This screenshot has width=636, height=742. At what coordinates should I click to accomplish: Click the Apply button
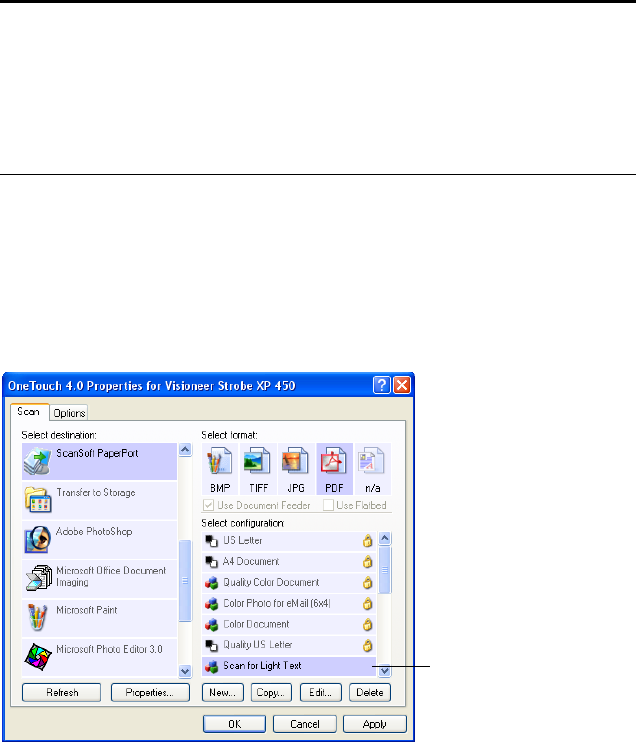click(x=375, y=724)
